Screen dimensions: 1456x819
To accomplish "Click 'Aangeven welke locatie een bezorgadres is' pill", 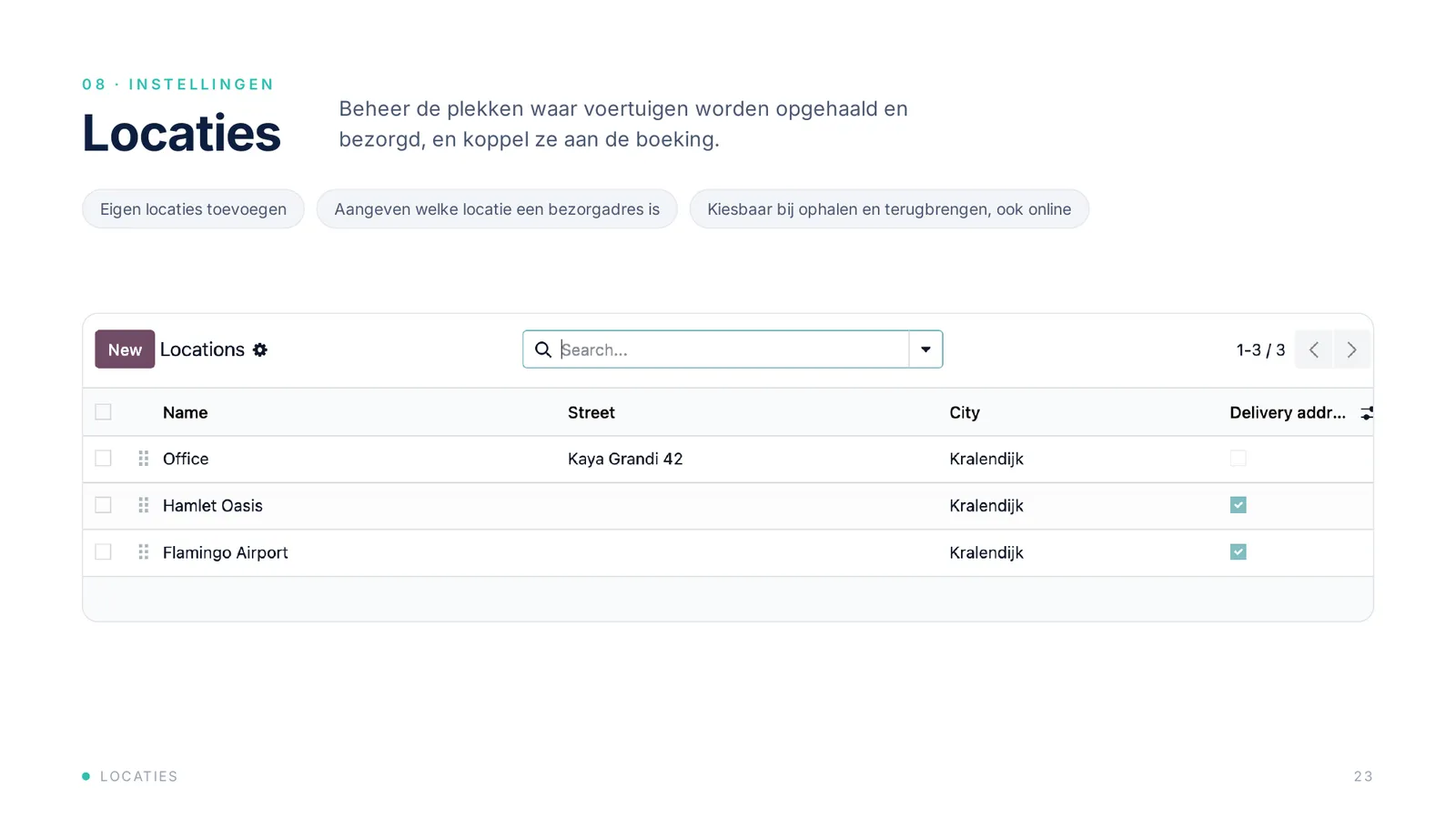I will pyautogui.click(x=497, y=209).
